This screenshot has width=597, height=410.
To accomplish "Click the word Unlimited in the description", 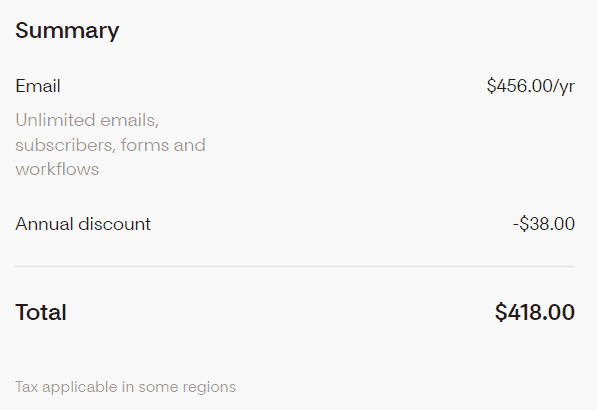I will coord(55,120).
